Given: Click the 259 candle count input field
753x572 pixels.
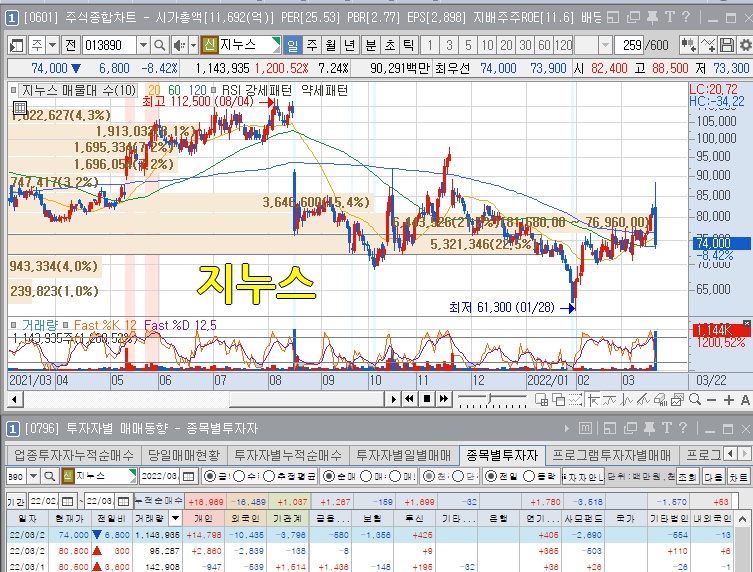Looking at the screenshot, I should click(x=629, y=46).
